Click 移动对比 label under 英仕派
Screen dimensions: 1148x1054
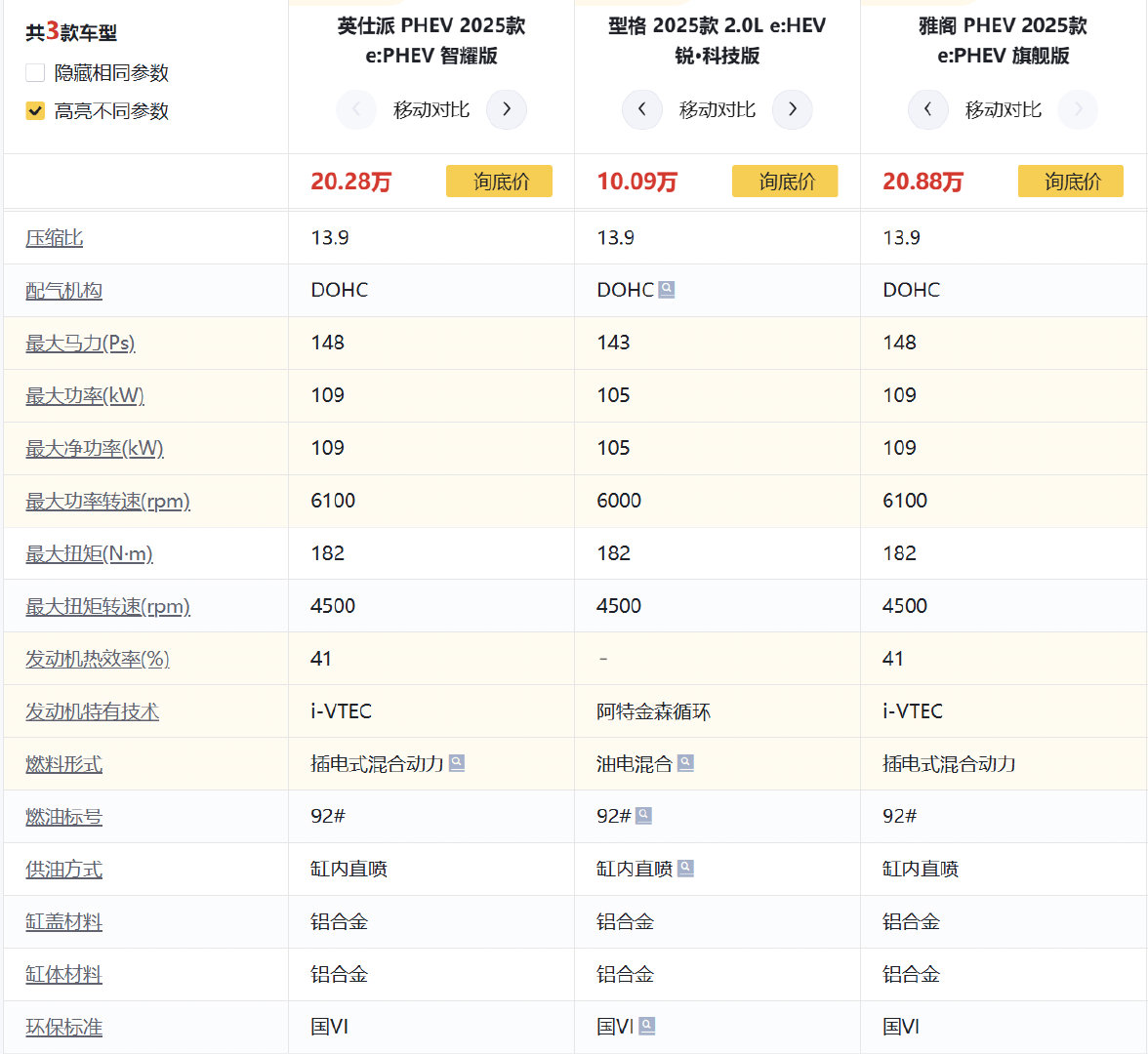coord(431,109)
